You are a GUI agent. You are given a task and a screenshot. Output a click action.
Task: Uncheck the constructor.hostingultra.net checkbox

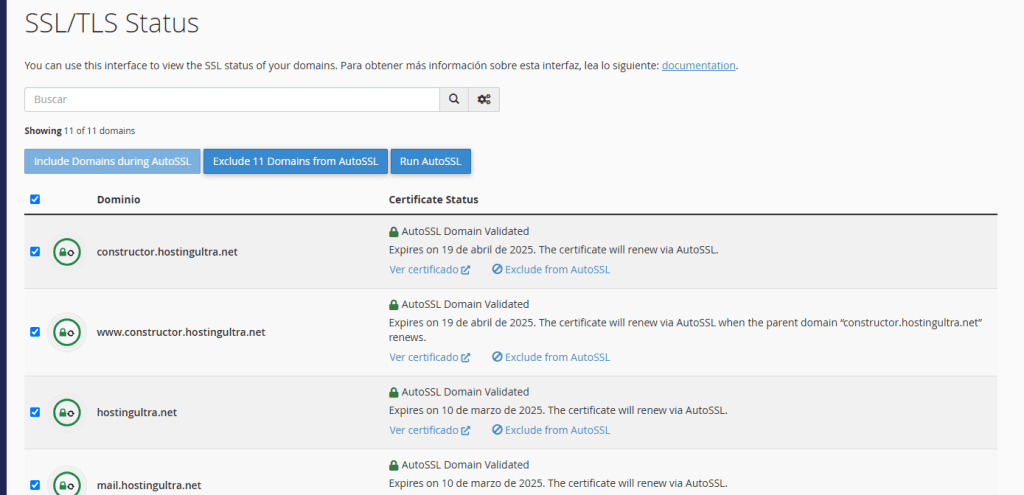(35, 251)
